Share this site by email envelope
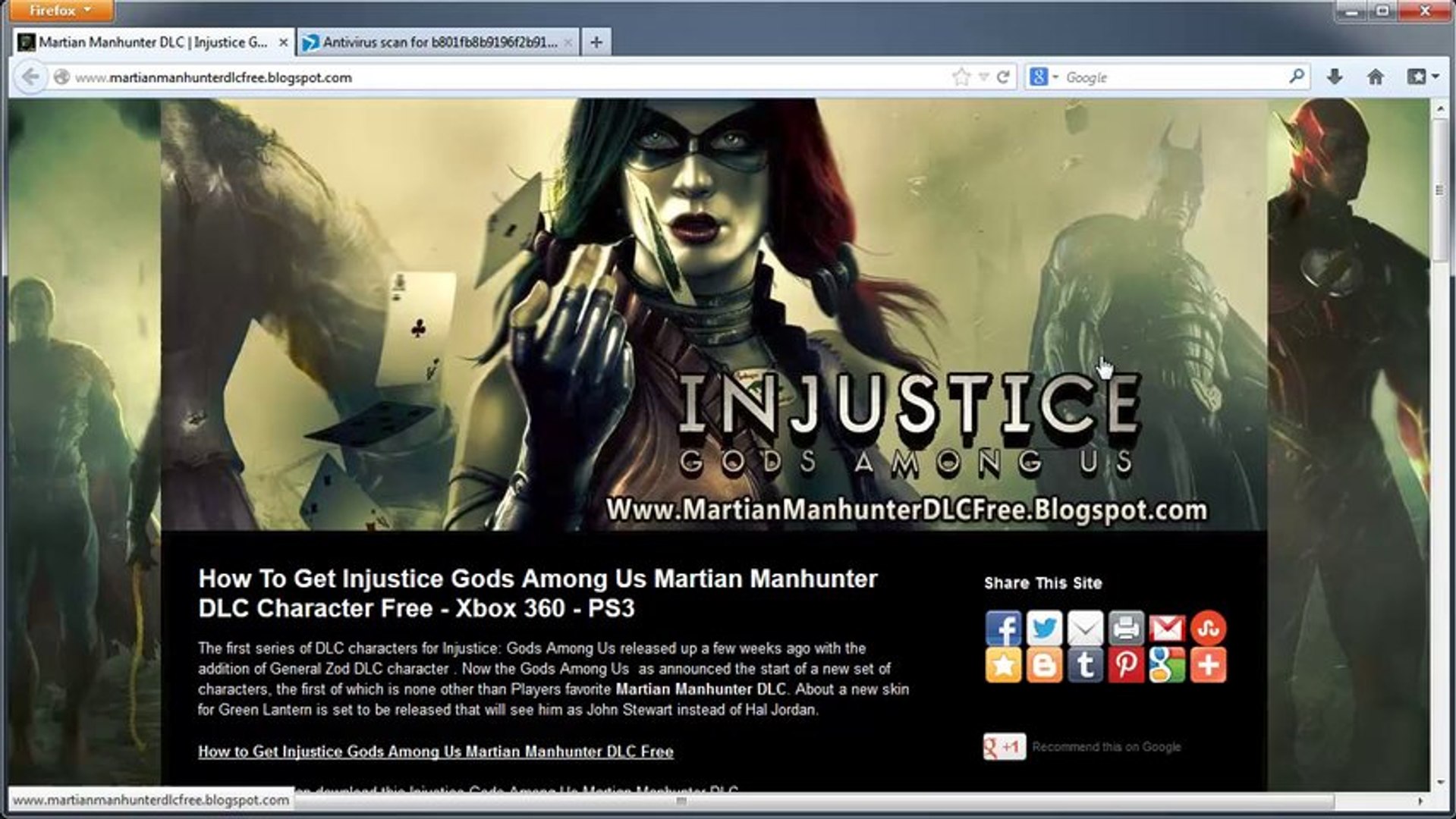The image size is (1456, 819). point(1085,628)
